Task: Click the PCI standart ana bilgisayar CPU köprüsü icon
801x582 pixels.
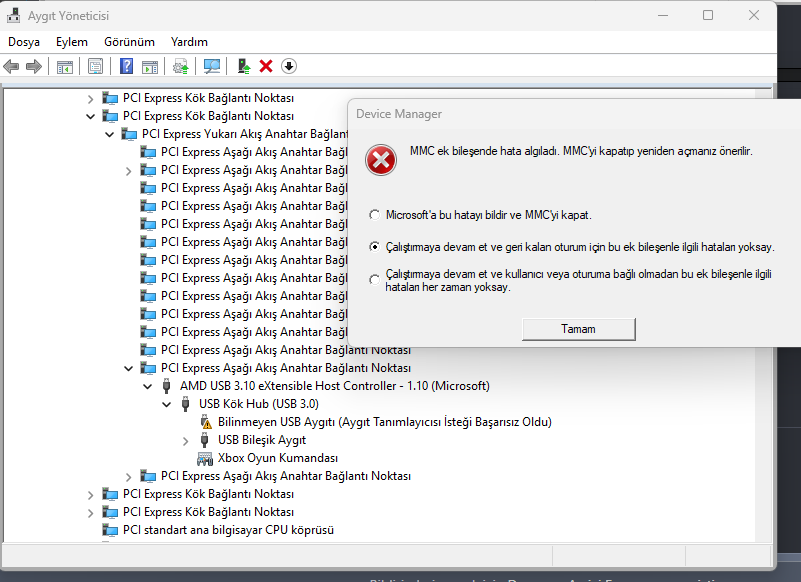Action: point(110,530)
